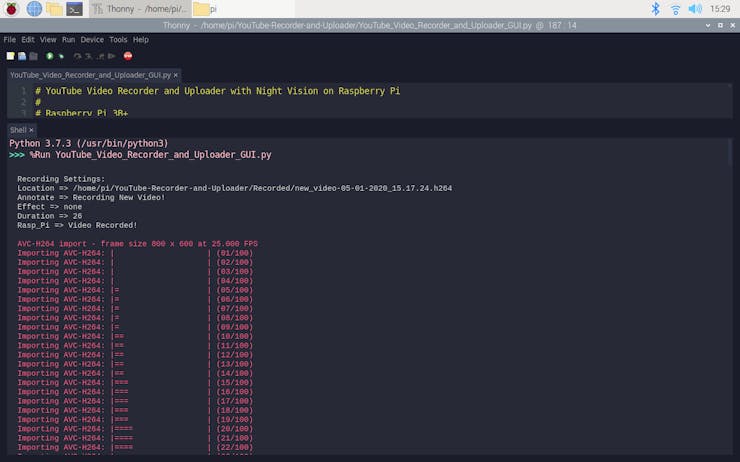This screenshot has height=462, width=740.
Task: Click the Step into debug icon
Action: click(89, 56)
